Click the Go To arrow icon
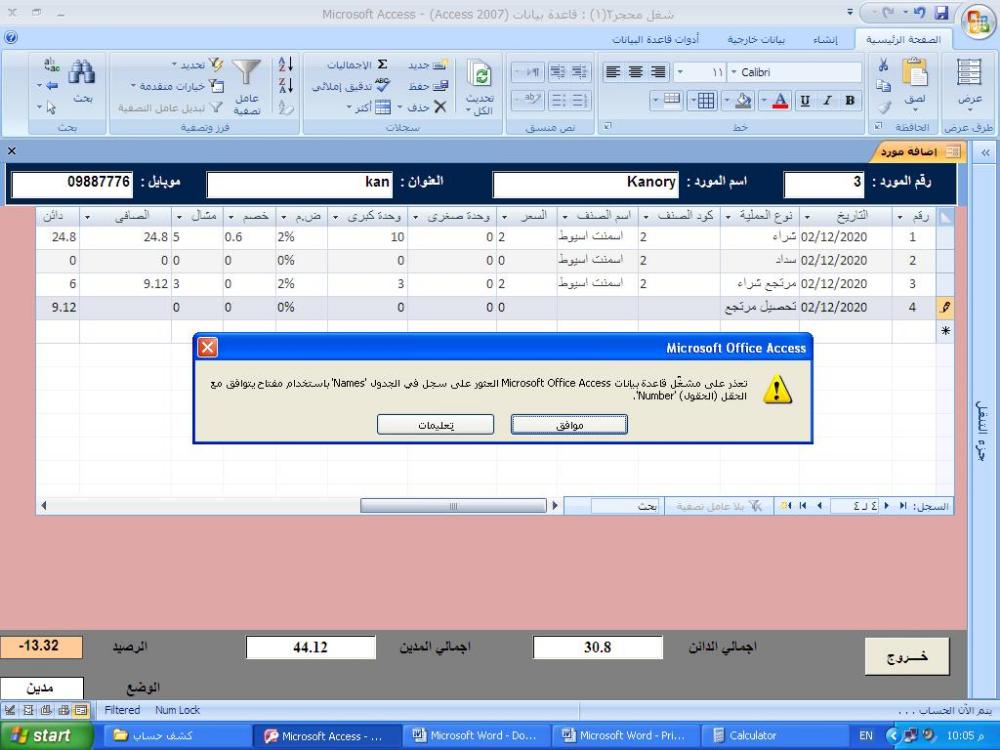1000x750 pixels. (52, 85)
